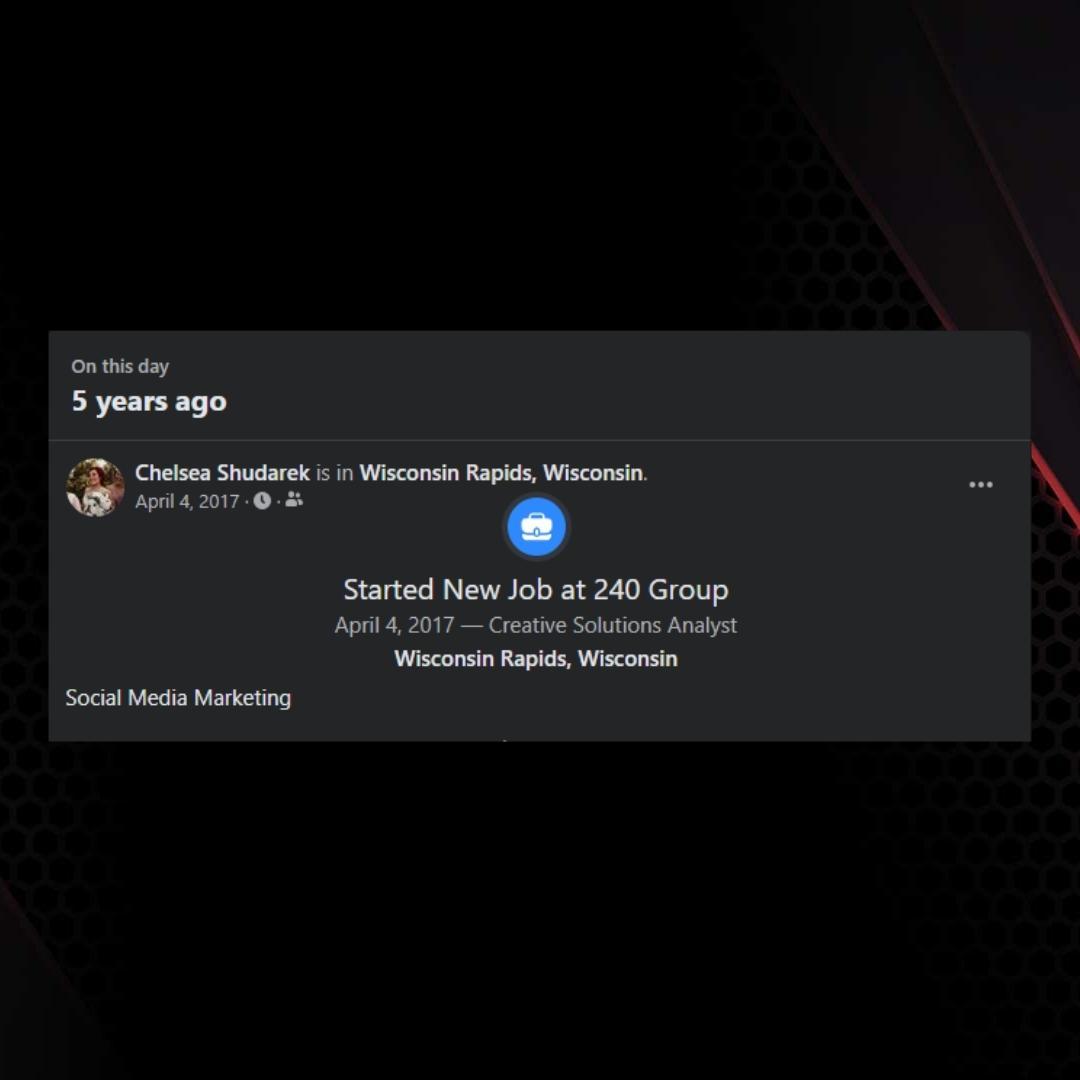Image resolution: width=1080 pixels, height=1080 pixels.
Task: Open the Chelsea Shudarek profile link
Action: (x=222, y=472)
